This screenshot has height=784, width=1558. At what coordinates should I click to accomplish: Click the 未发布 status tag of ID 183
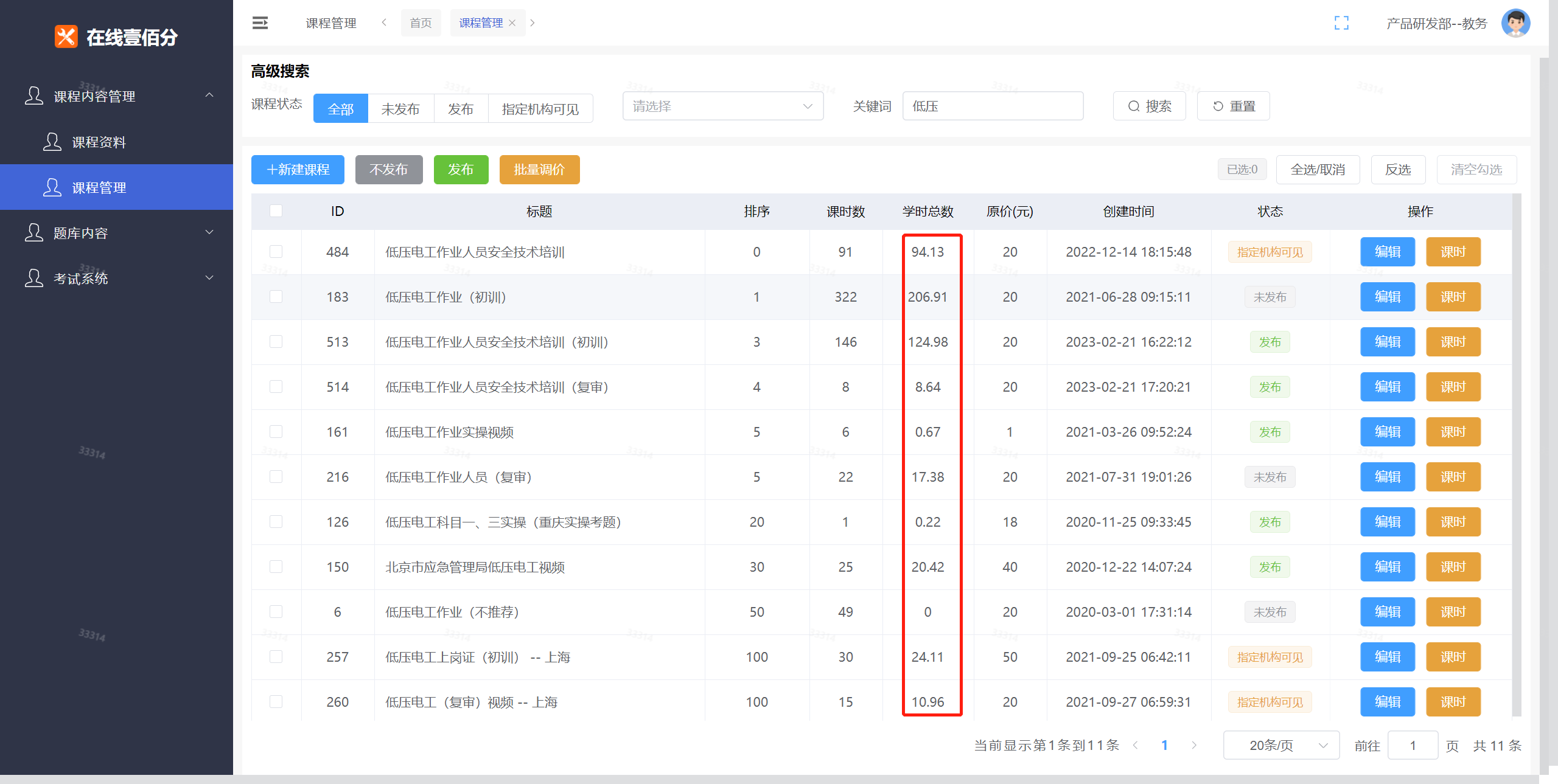click(1270, 297)
